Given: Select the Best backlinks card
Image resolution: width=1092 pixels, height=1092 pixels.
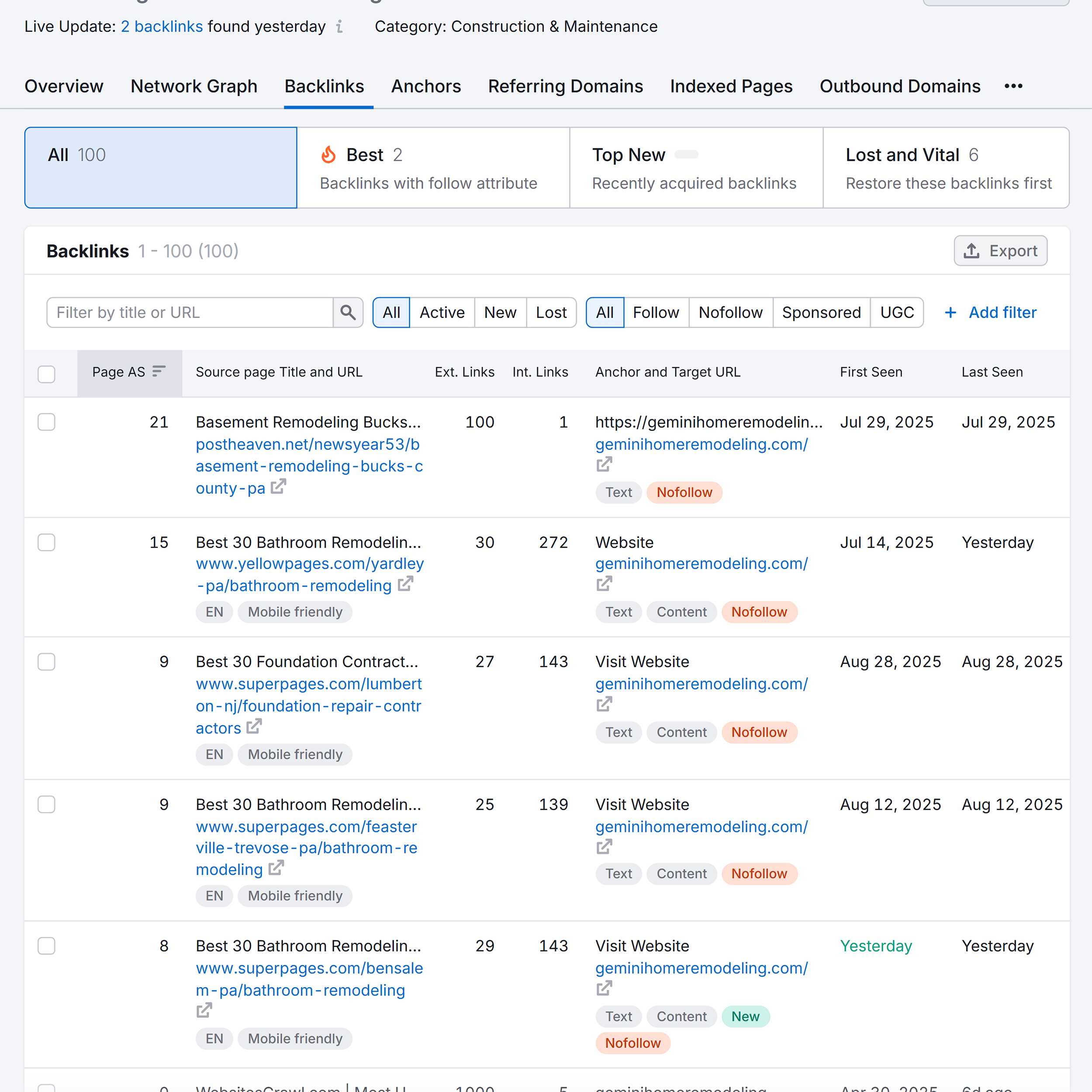Looking at the screenshot, I should click(432, 168).
